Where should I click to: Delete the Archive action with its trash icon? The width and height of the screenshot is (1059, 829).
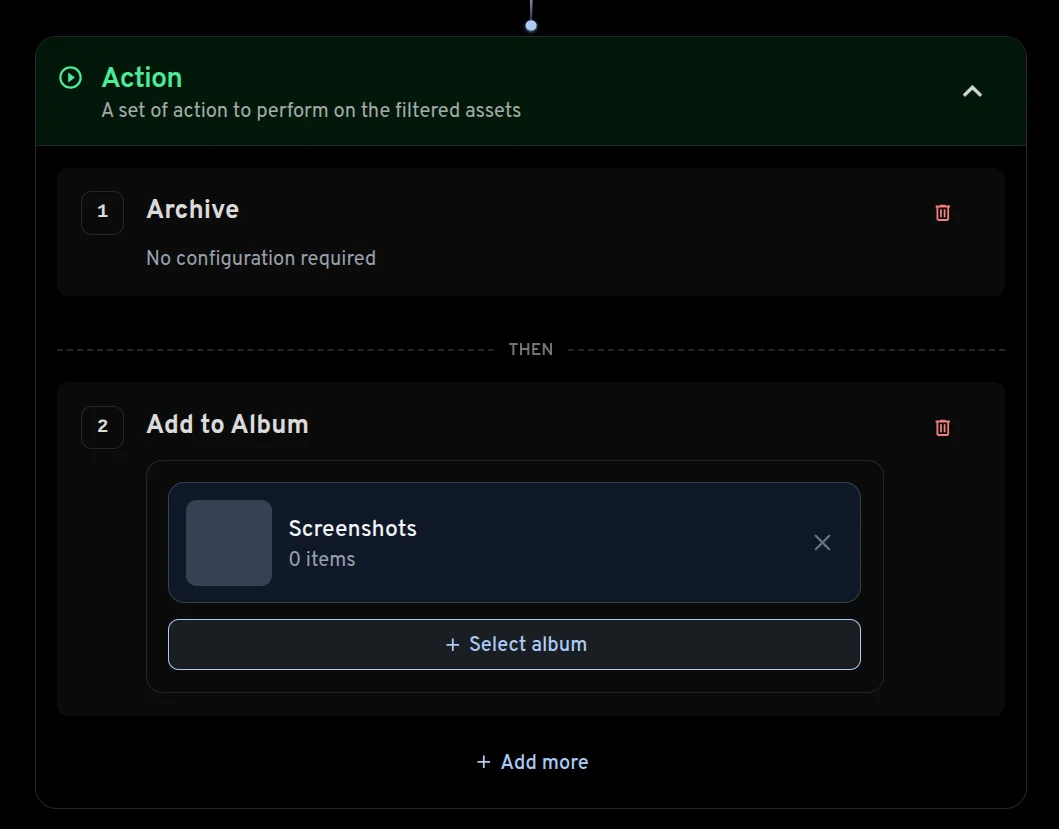[x=942, y=213]
